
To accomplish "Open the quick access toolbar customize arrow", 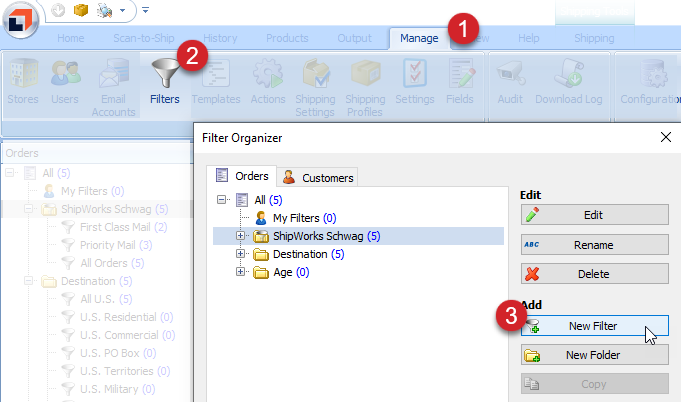I will (145, 10).
